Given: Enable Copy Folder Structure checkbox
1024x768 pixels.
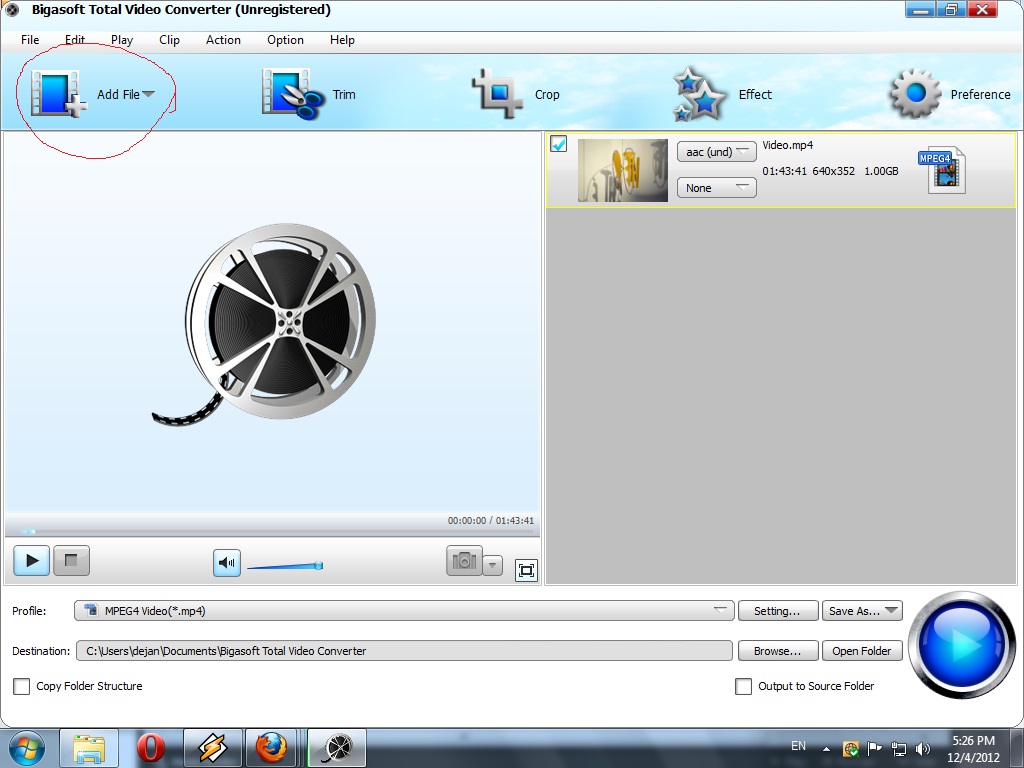Looking at the screenshot, I should (x=22, y=686).
